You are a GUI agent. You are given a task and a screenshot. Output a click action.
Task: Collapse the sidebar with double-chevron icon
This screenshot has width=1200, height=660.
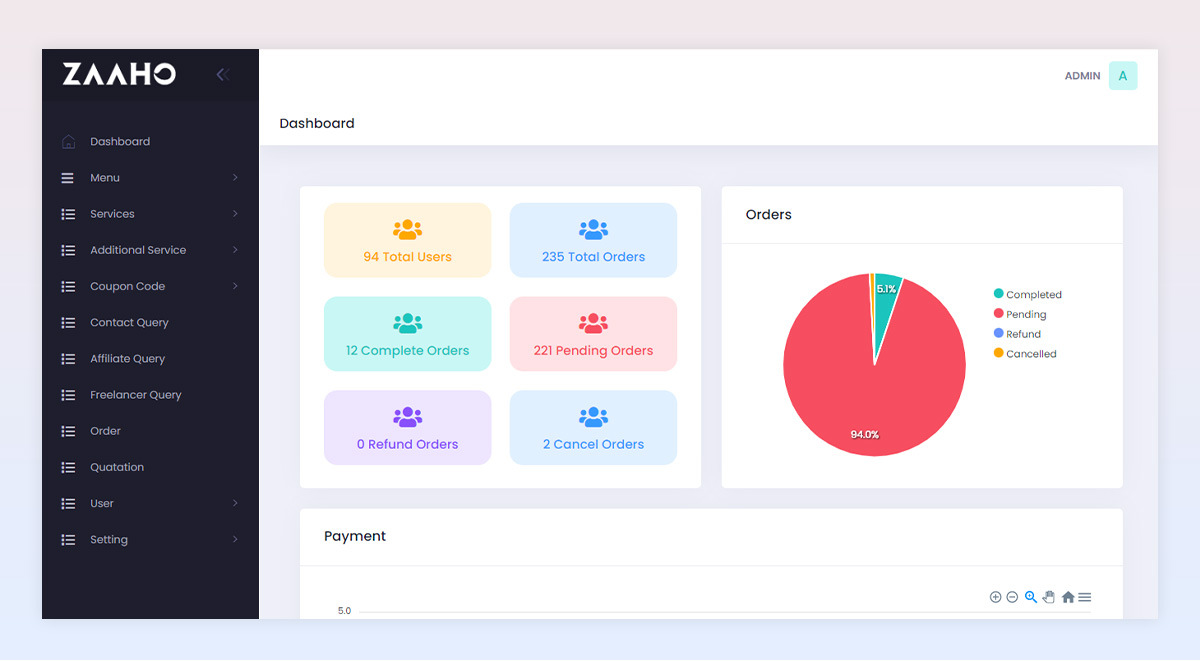[x=222, y=74]
